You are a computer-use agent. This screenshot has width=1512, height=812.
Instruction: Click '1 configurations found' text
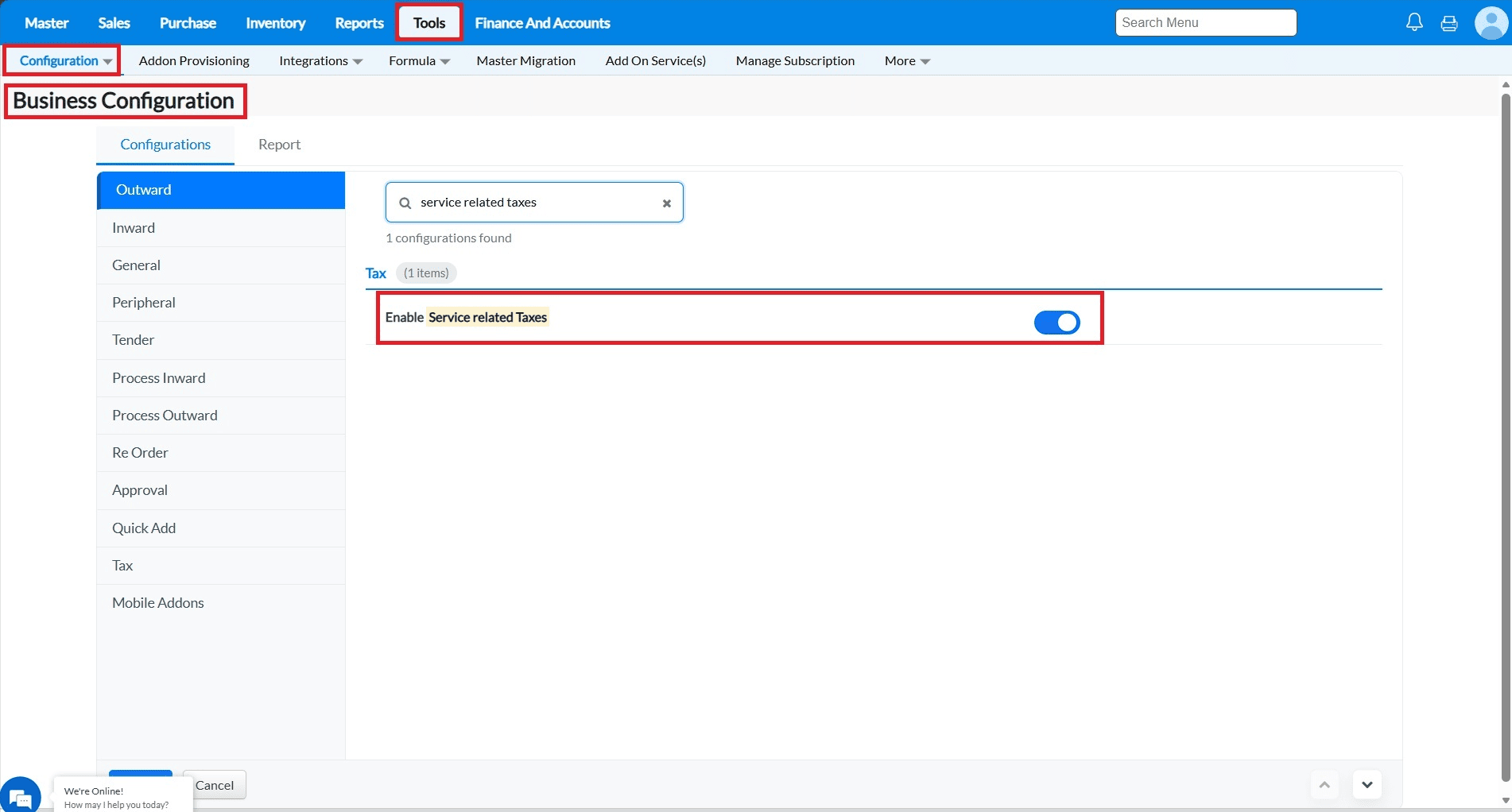click(448, 238)
